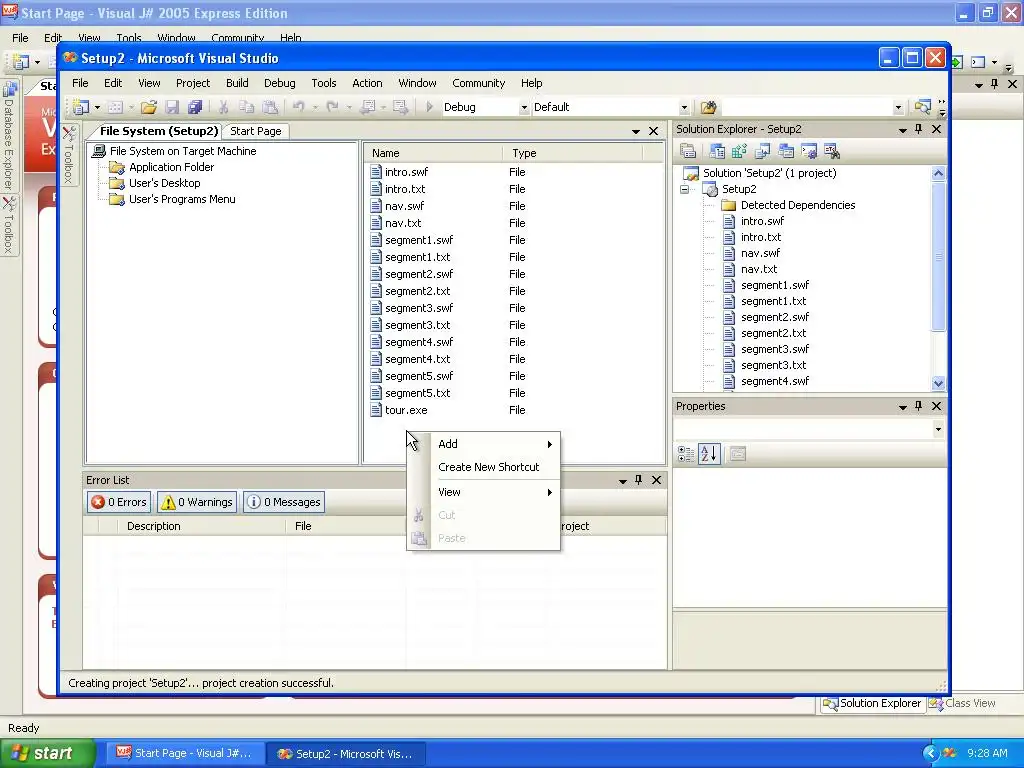Viewport: 1024px width, 768px height.
Task: Click Solution Explorer scroll up arrow
Action: point(938,173)
